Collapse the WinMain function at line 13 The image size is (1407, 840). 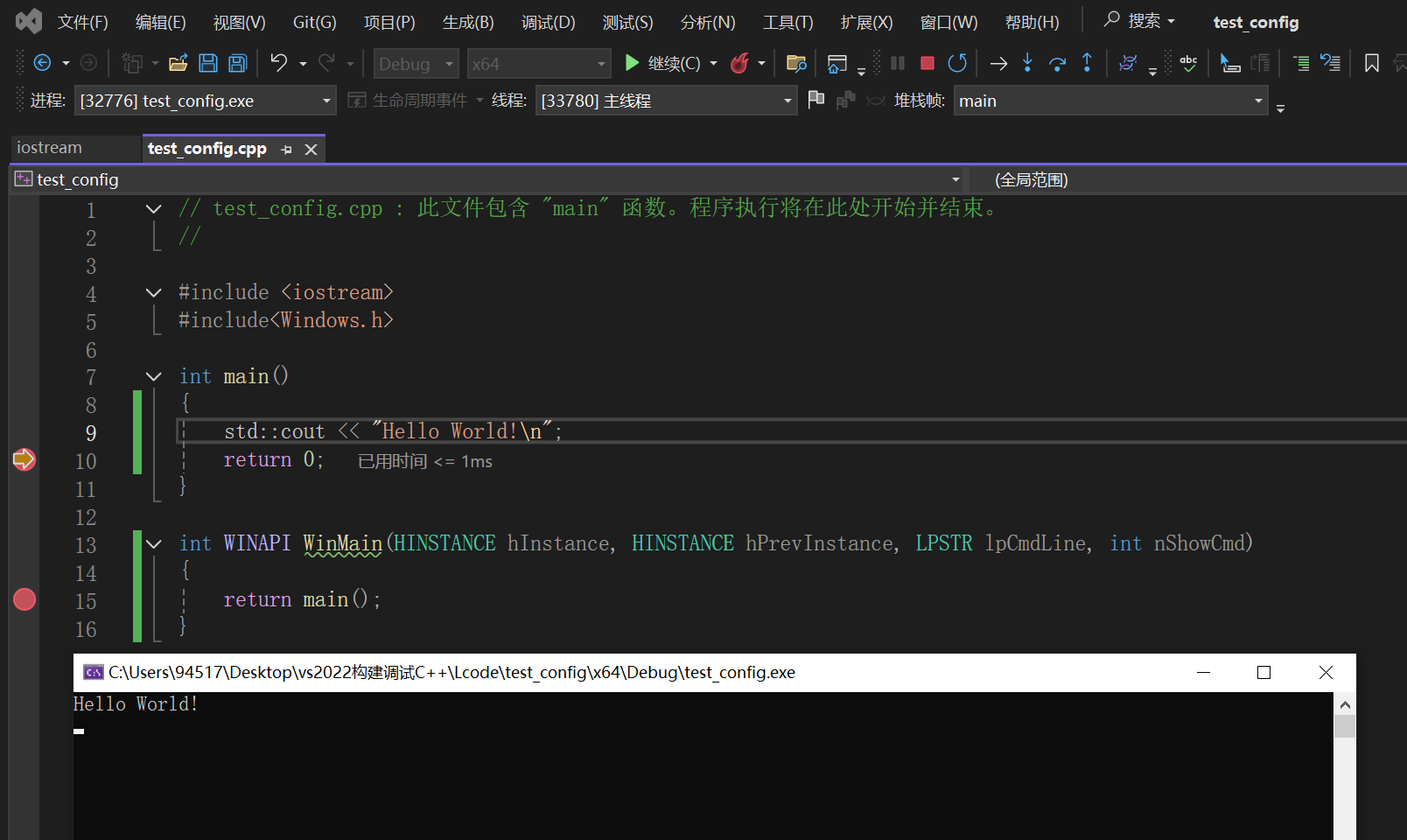pos(154,543)
